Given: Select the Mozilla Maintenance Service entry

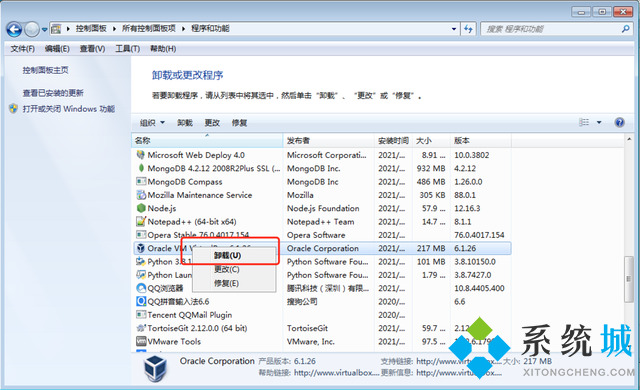Looking at the screenshot, I should coord(200,195).
